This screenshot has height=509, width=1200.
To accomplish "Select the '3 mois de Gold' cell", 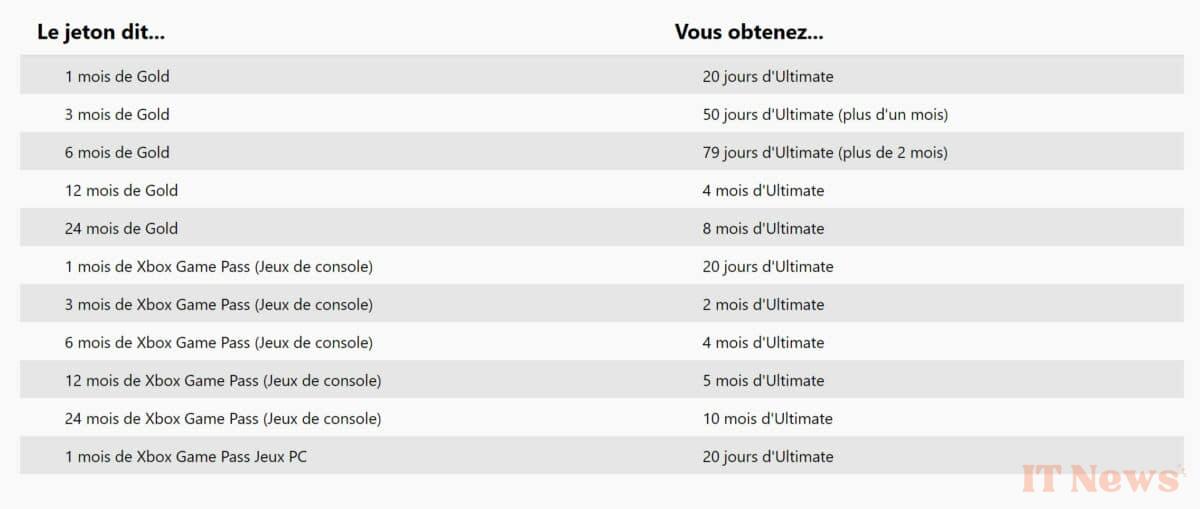I will coord(117,114).
